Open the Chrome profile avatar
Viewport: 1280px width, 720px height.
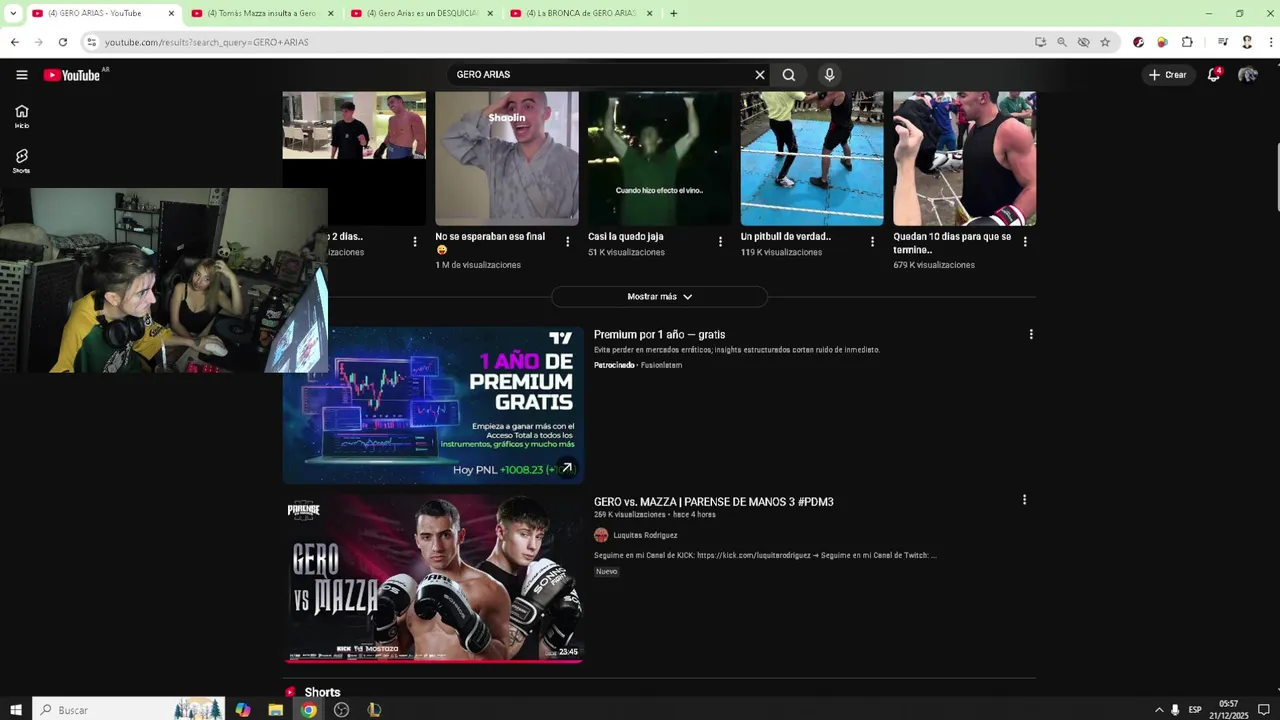point(1247,42)
